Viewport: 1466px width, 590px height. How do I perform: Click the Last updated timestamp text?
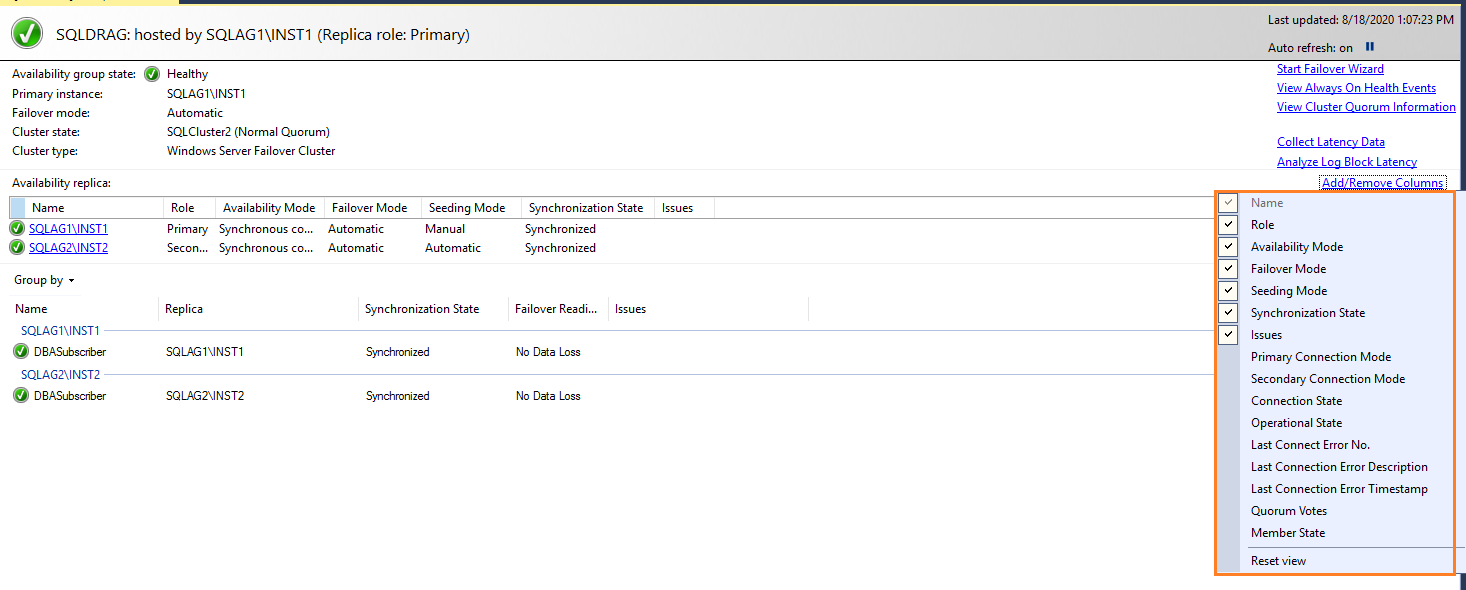(x=1361, y=20)
